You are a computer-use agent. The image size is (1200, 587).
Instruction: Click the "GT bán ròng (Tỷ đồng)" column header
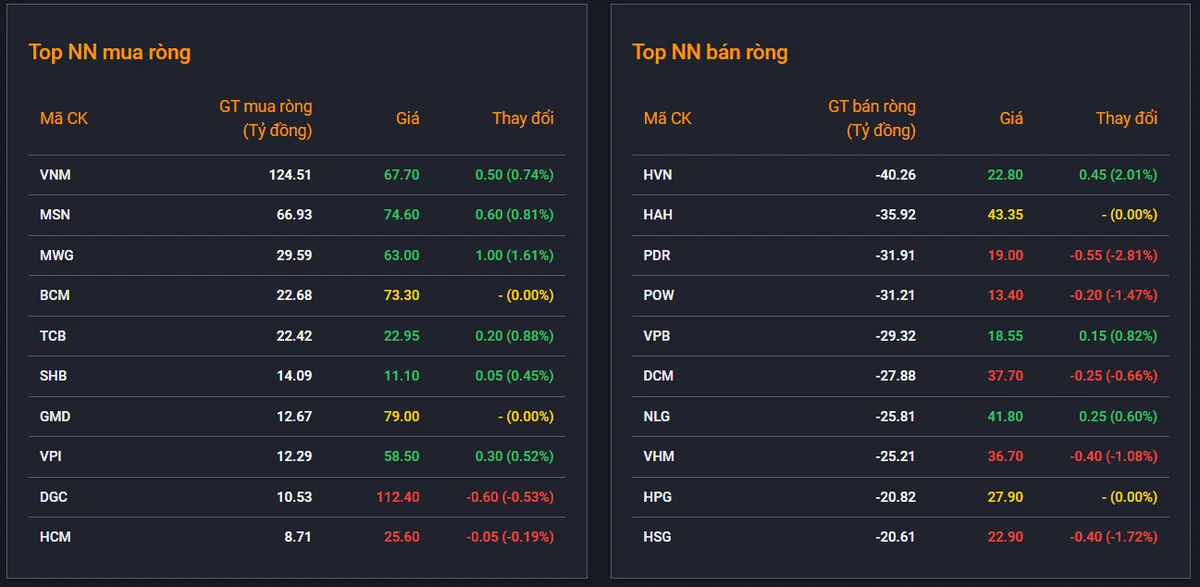click(x=872, y=118)
